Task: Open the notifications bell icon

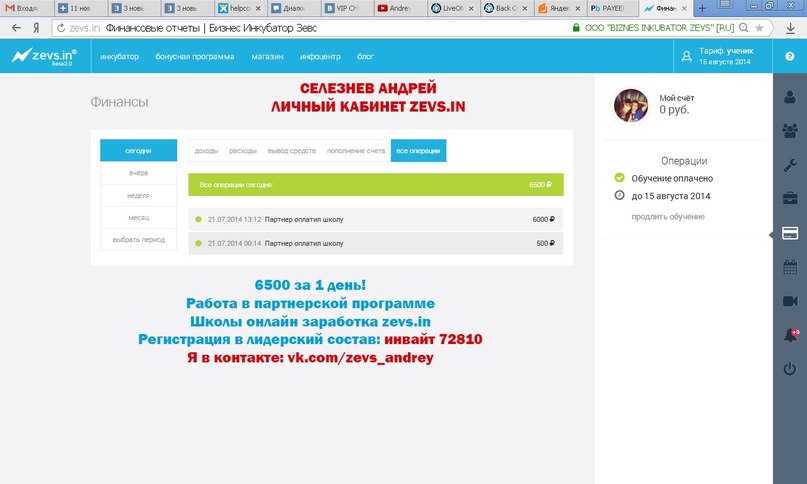Action: coord(791,335)
